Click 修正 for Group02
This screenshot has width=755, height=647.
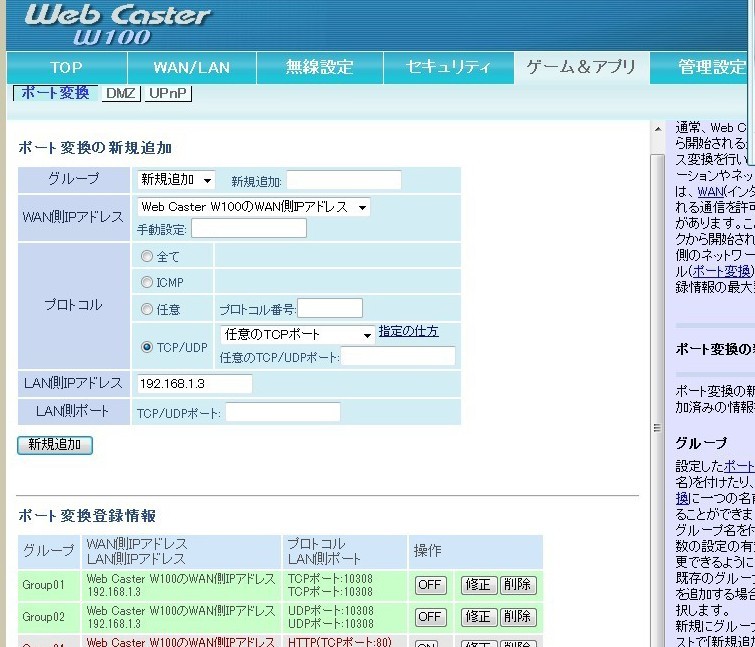[x=479, y=617]
